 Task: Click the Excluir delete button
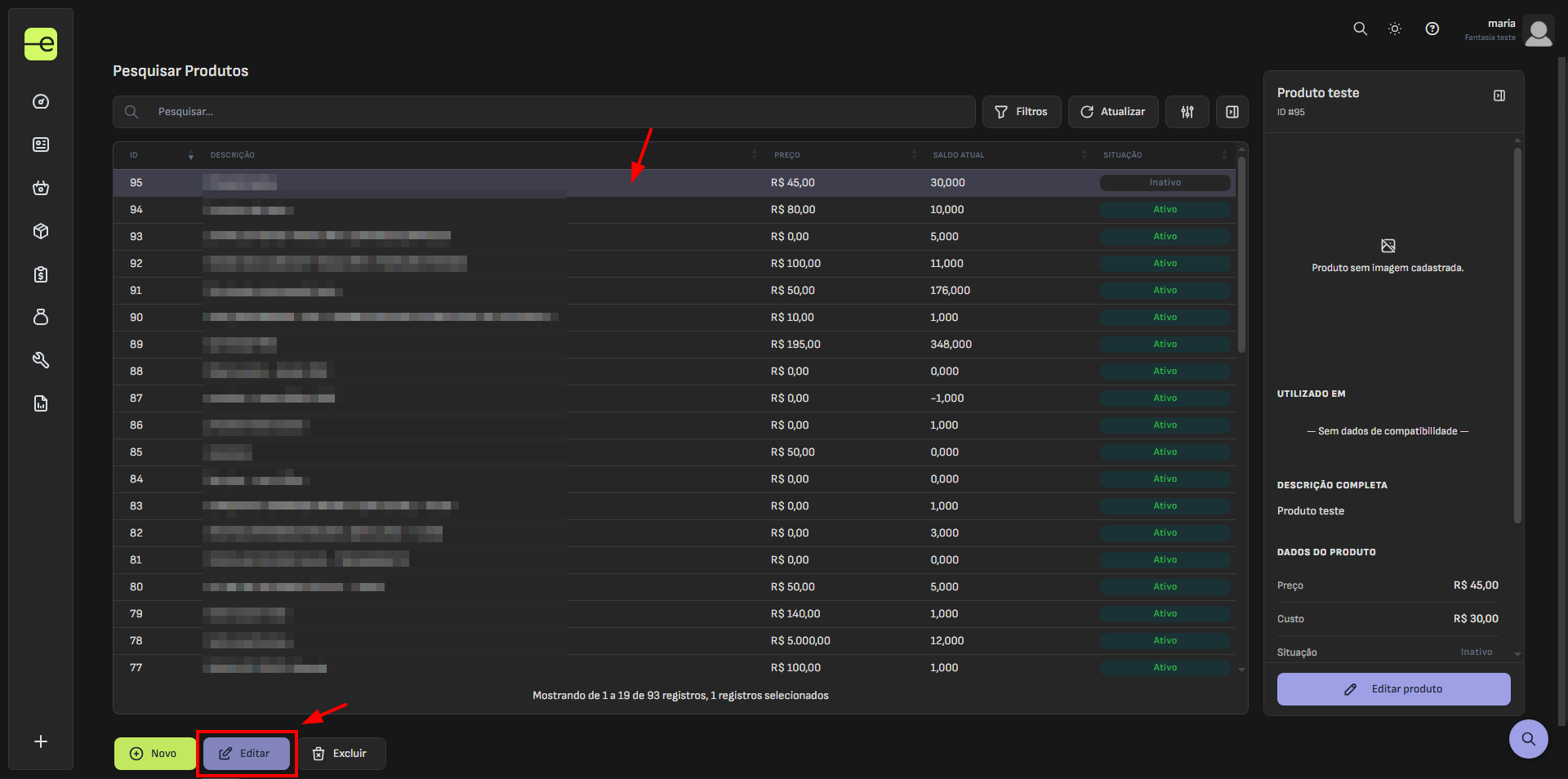(341, 754)
